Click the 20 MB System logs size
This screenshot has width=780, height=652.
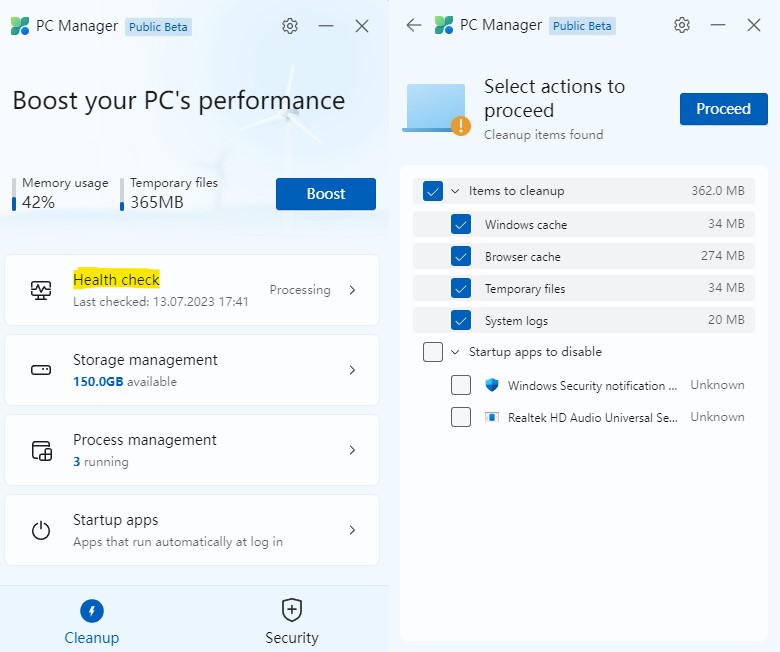click(726, 319)
